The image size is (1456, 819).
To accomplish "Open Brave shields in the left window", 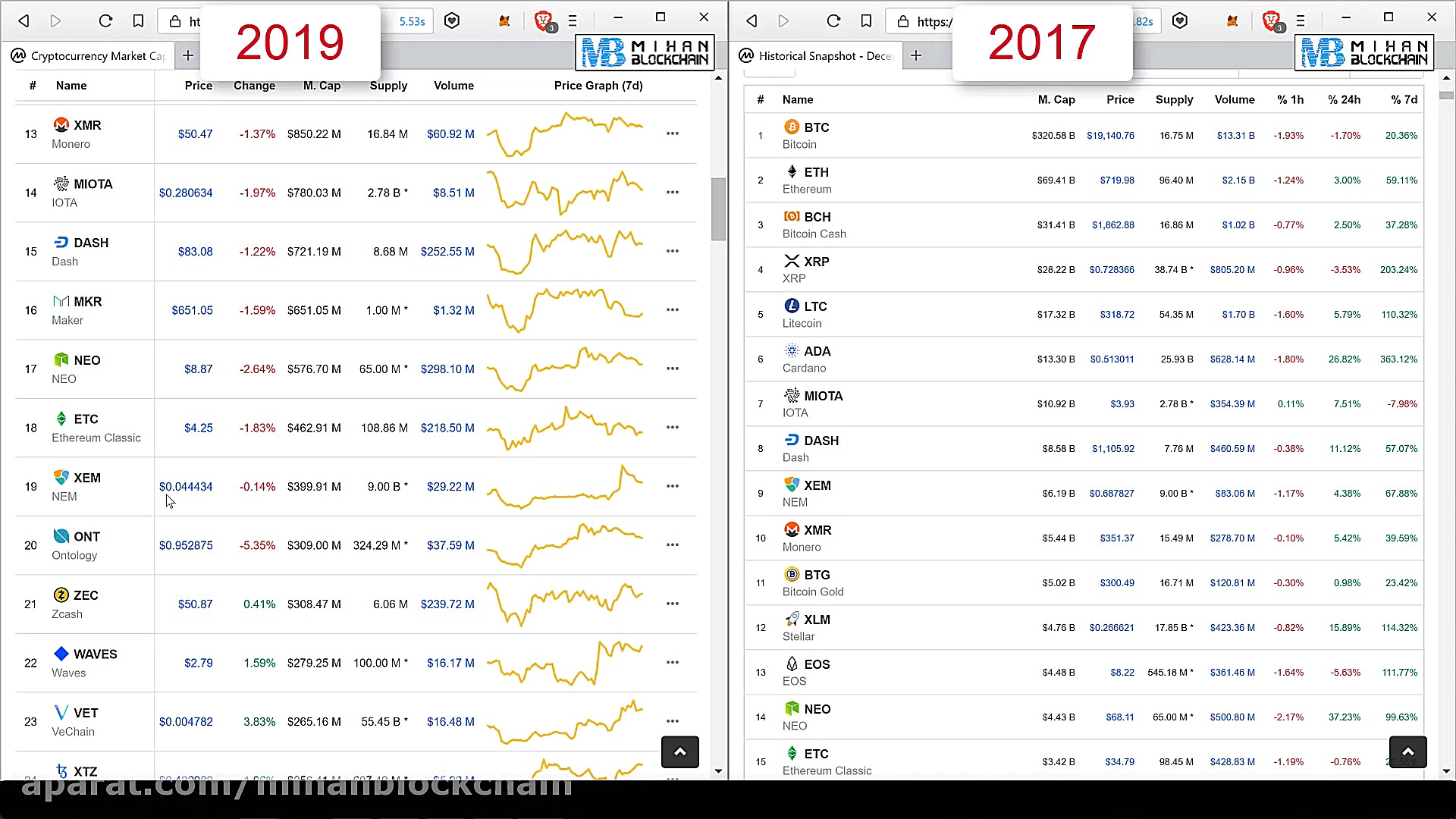I will coord(543,20).
